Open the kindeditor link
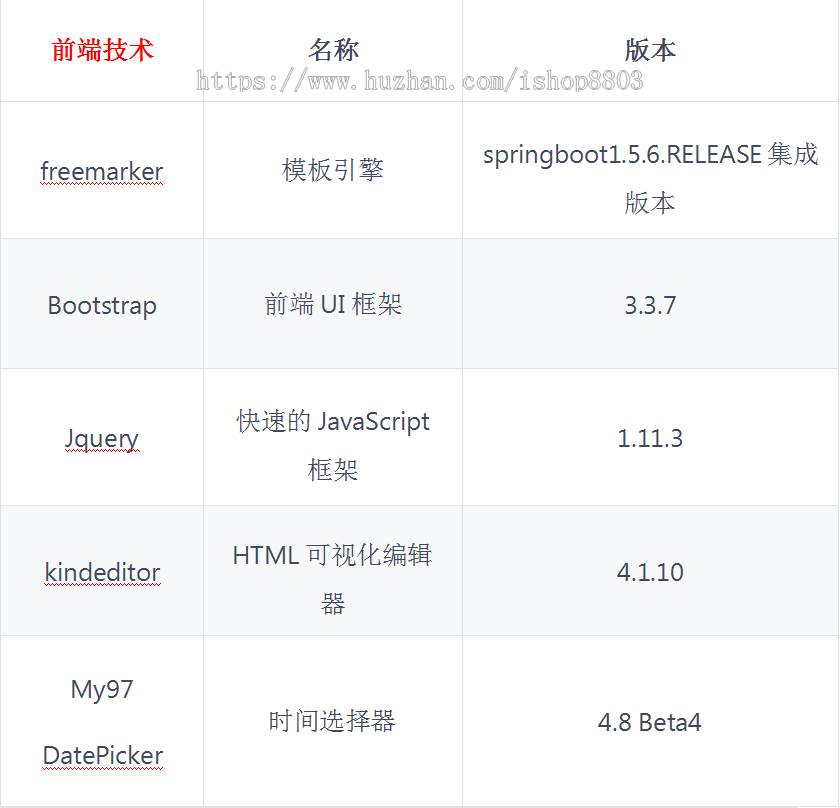 [x=101, y=571]
